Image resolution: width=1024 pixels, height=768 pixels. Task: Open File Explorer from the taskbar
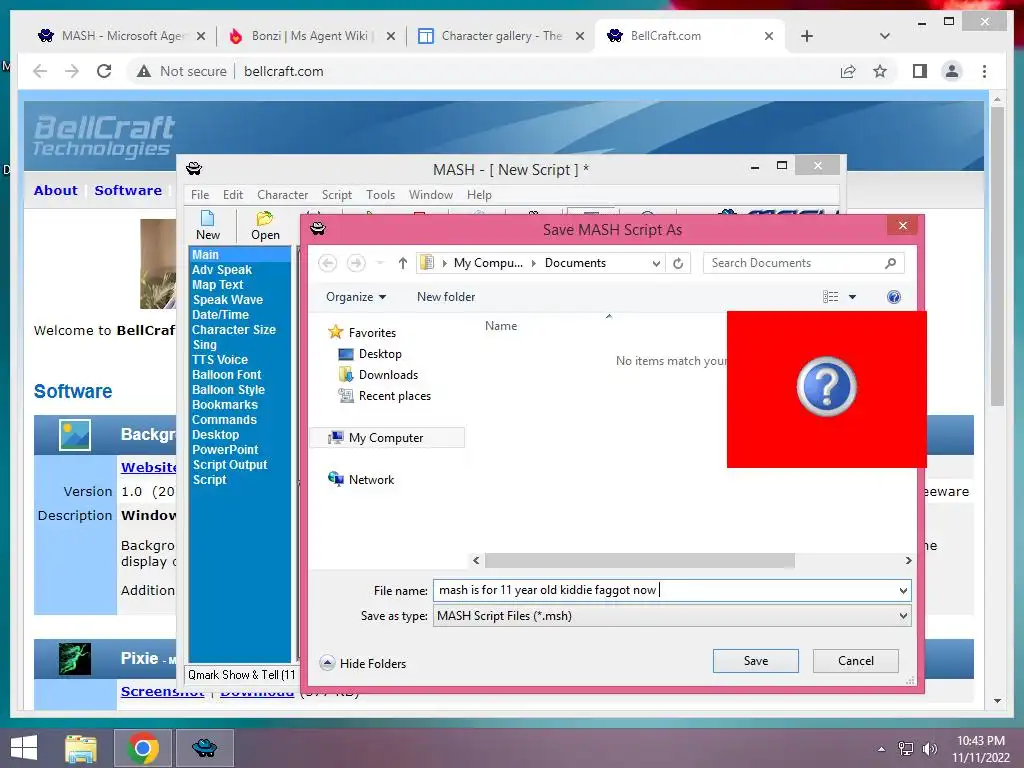(81, 748)
